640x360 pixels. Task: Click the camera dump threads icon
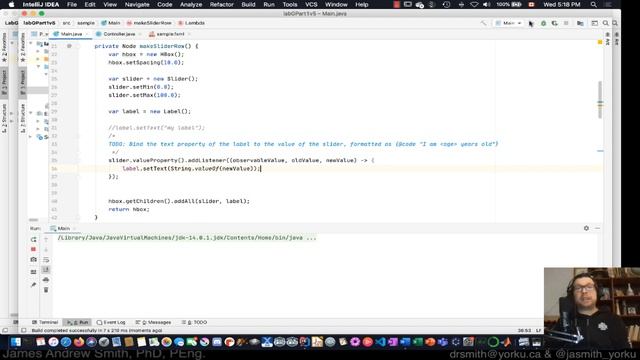[x=33, y=260]
